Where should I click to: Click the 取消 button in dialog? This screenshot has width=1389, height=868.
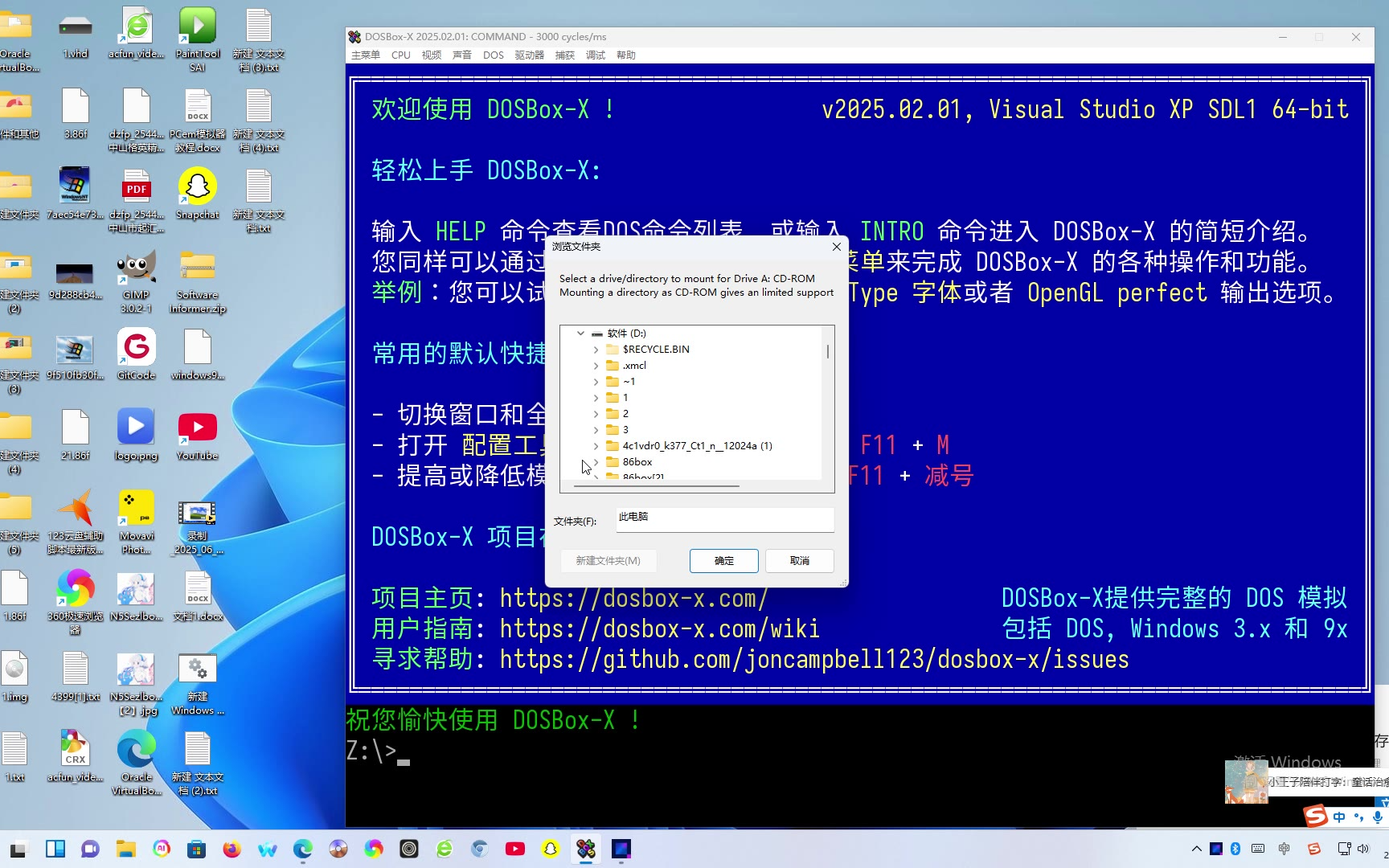click(x=799, y=560)
